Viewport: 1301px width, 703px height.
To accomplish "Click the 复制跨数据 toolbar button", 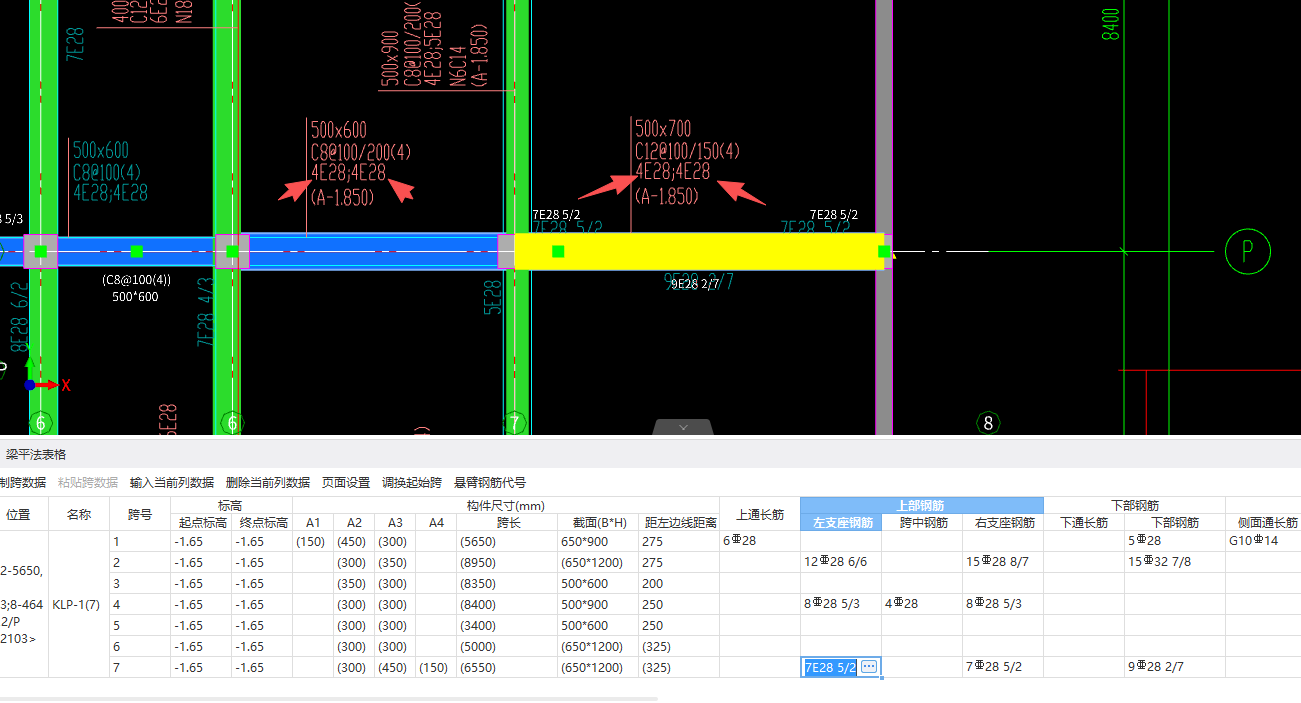I will [x=22, y=482].
